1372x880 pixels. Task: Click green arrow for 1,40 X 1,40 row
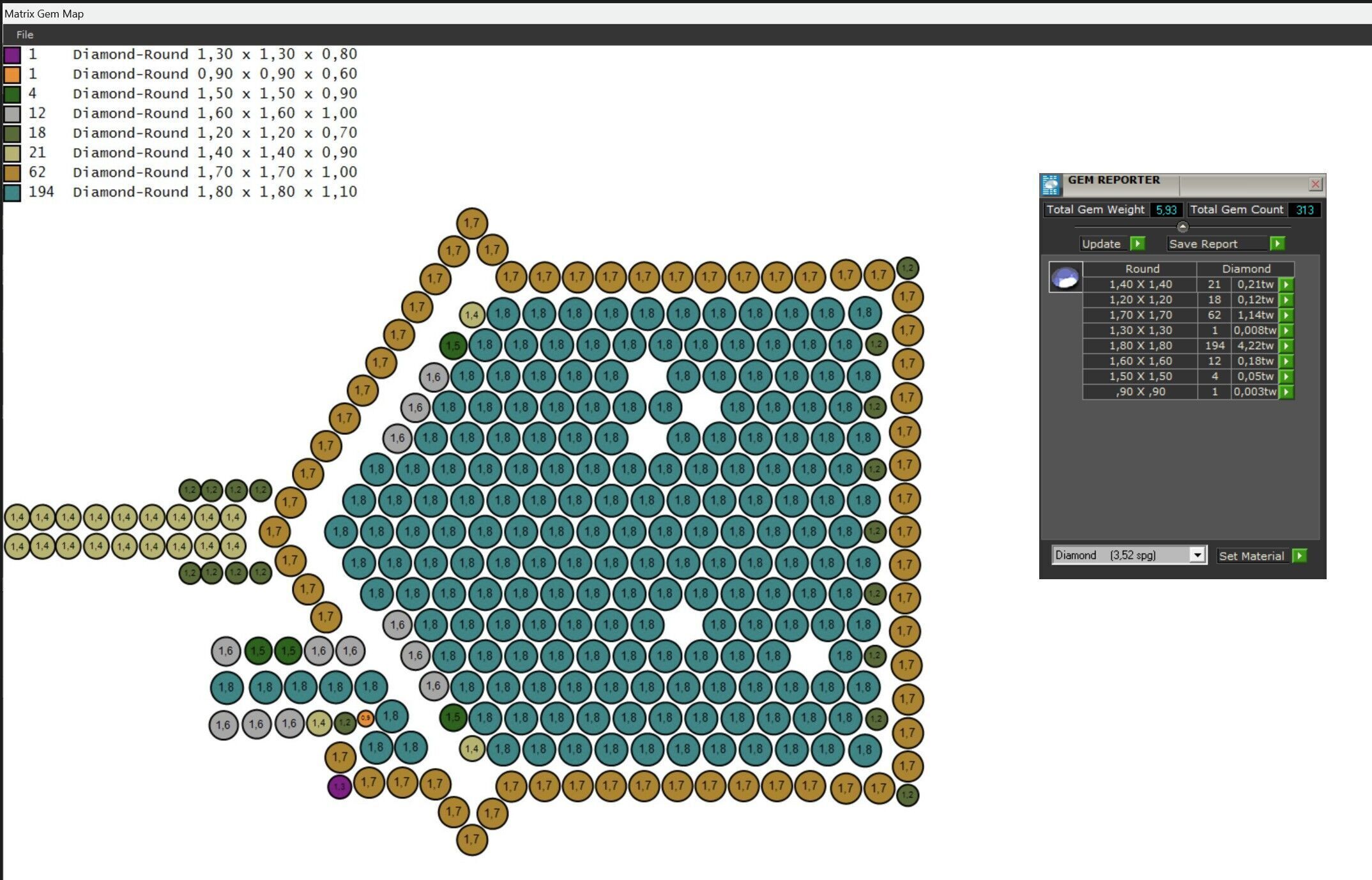(x=1286, y=285)
